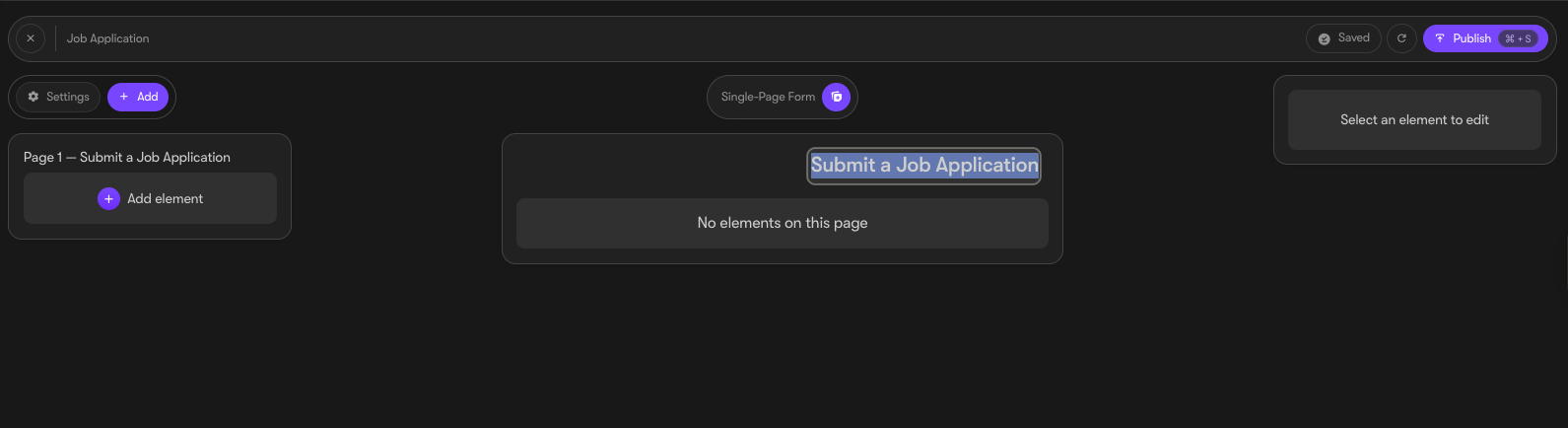This screenshot has height=428, width=1568.
Task: Click the purple form-mode icon beside Single-Page Form
Action: click(x=836, y=97)
